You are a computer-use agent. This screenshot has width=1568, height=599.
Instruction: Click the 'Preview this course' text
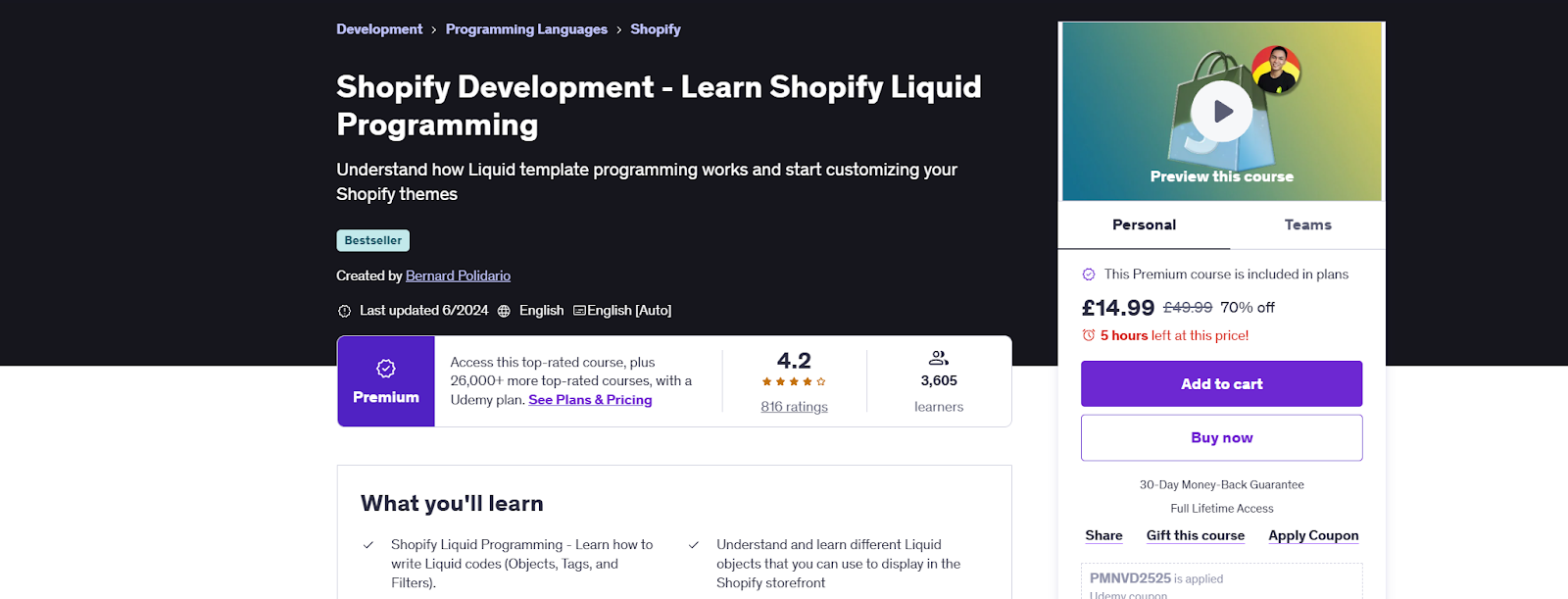point(1221,176)
